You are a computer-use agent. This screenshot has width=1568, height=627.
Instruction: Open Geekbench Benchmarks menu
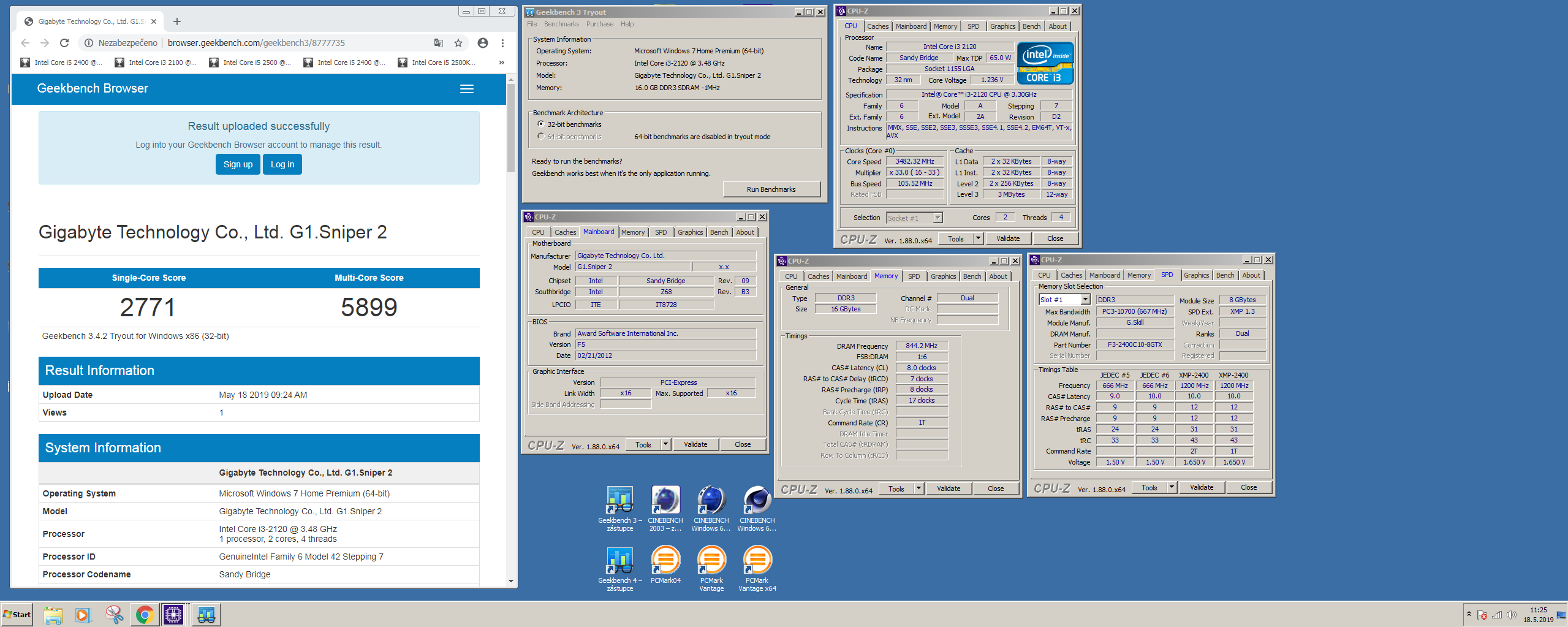point(561,24)
